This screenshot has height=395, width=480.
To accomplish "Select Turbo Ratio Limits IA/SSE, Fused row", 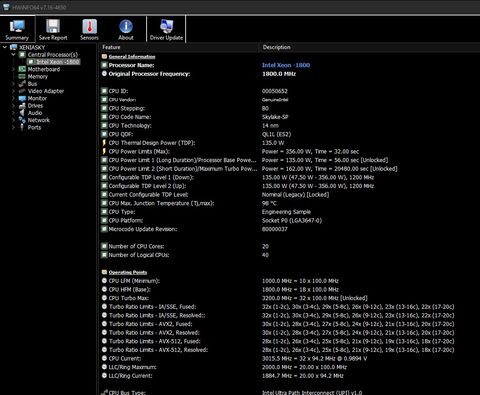I will [289, 307].
